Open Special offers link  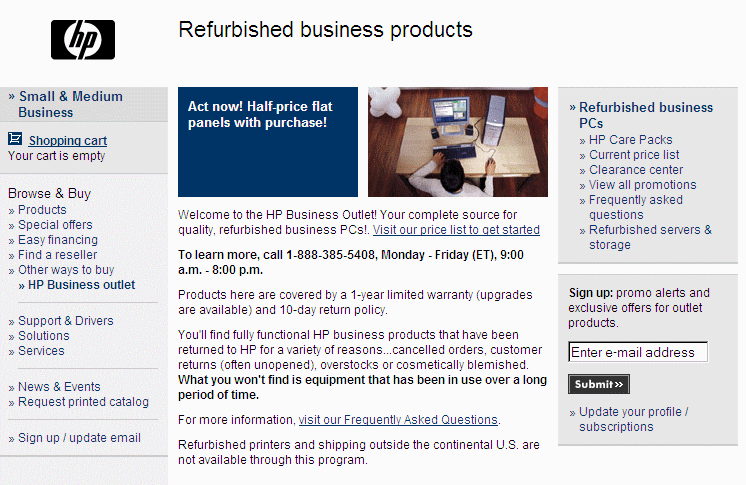click(55, 225)
